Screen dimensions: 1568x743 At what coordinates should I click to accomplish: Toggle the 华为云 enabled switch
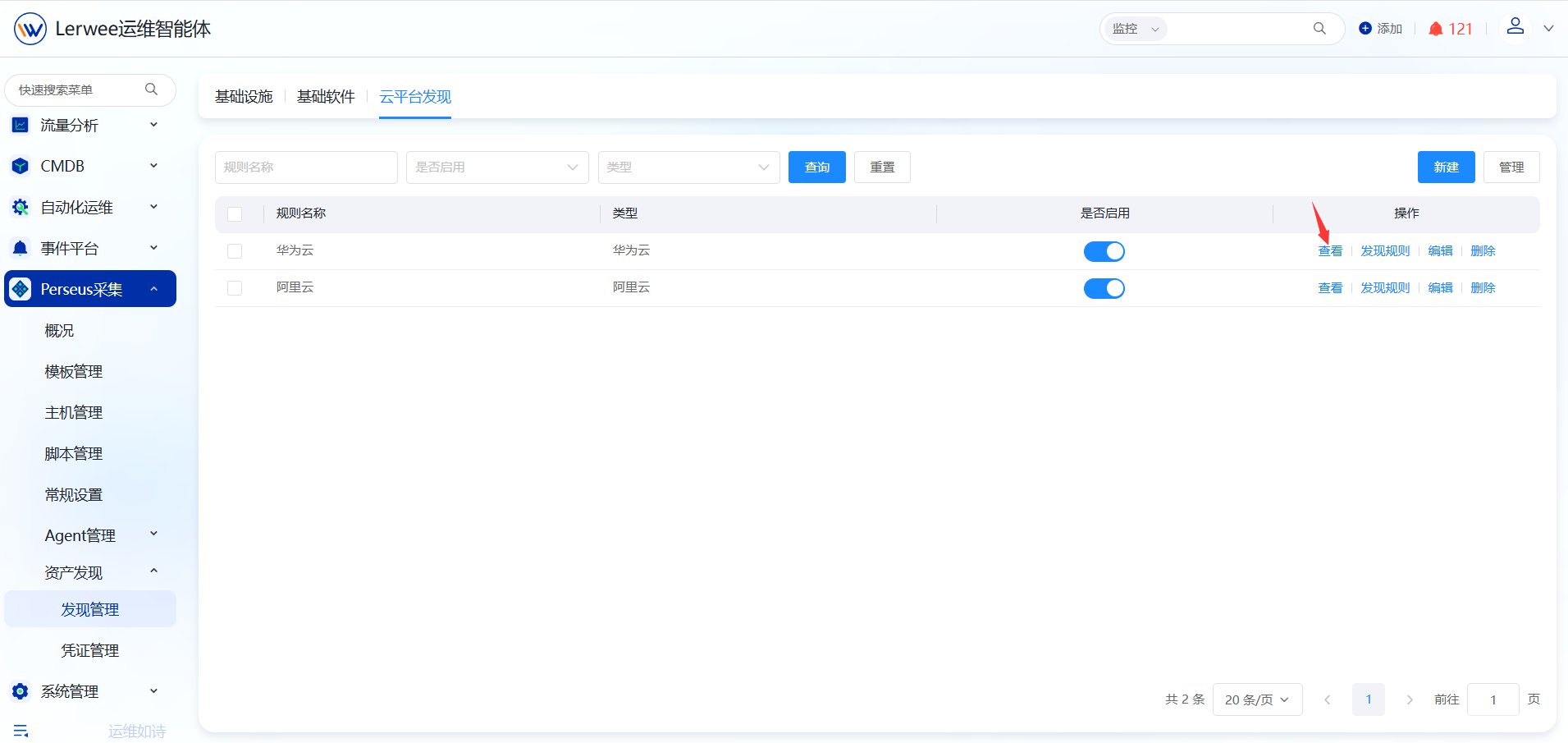click(x=1104, y=251)
